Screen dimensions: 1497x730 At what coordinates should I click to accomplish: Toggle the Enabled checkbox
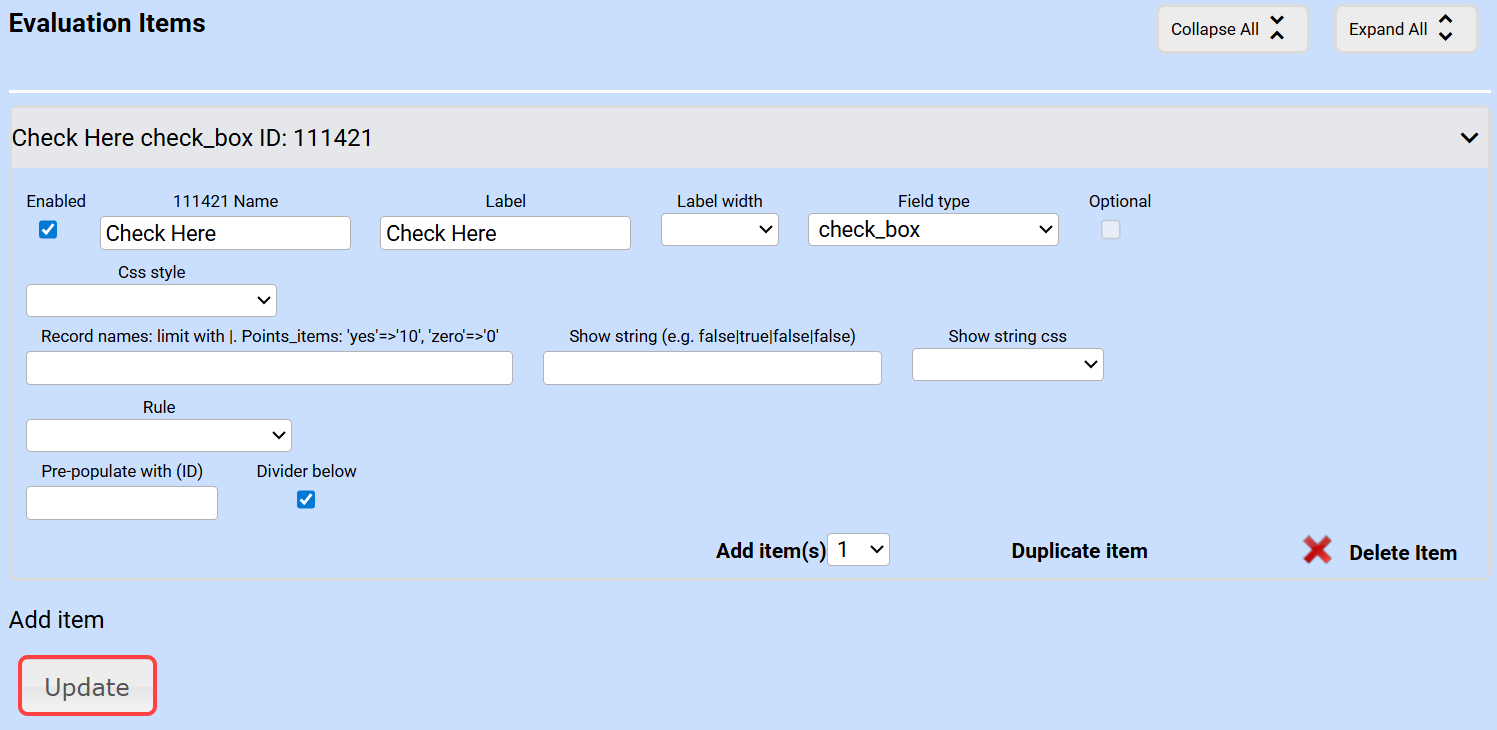[48, 230]
